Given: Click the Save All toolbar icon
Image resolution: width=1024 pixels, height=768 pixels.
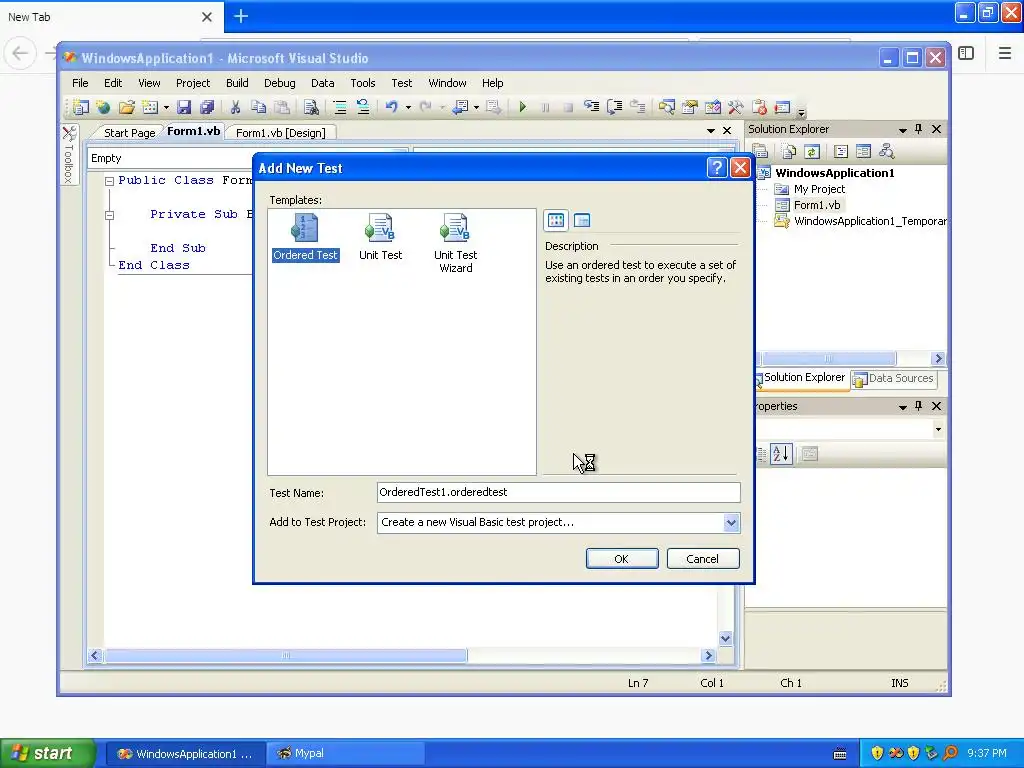Looking at the screenshot, I should click(207, 107).
